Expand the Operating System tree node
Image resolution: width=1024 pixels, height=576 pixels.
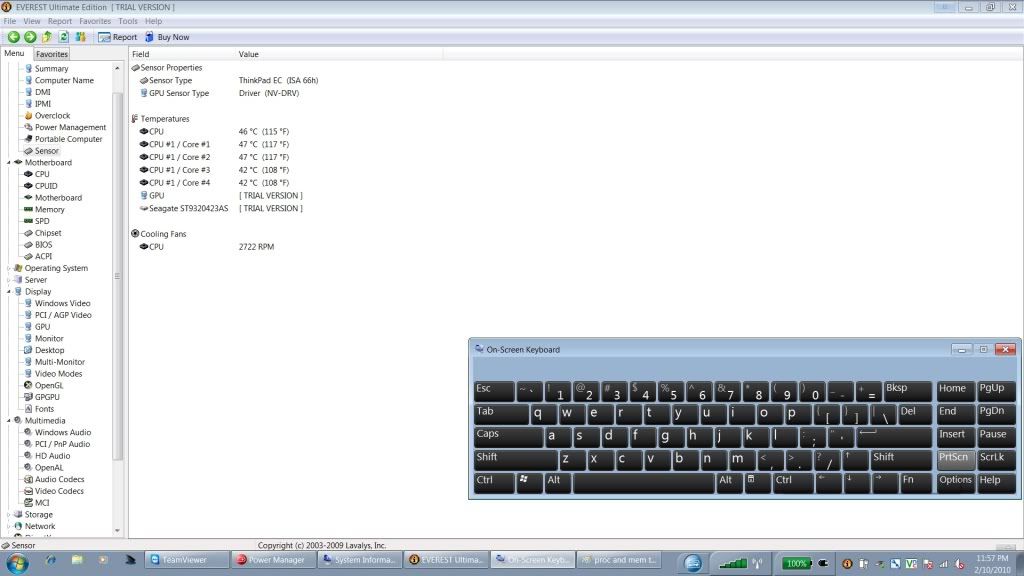click(x=9, y=268)
